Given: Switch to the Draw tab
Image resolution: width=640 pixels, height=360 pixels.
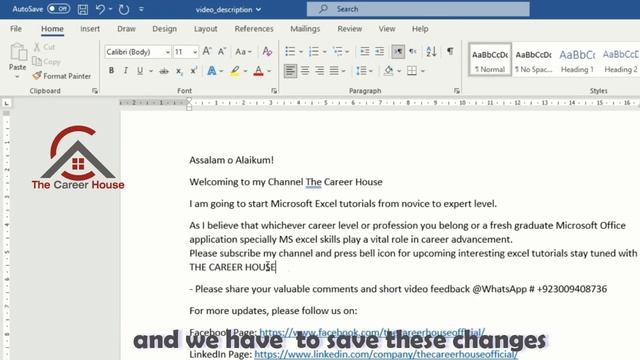Looking at the screenshot, I should (x=126, y=29).
